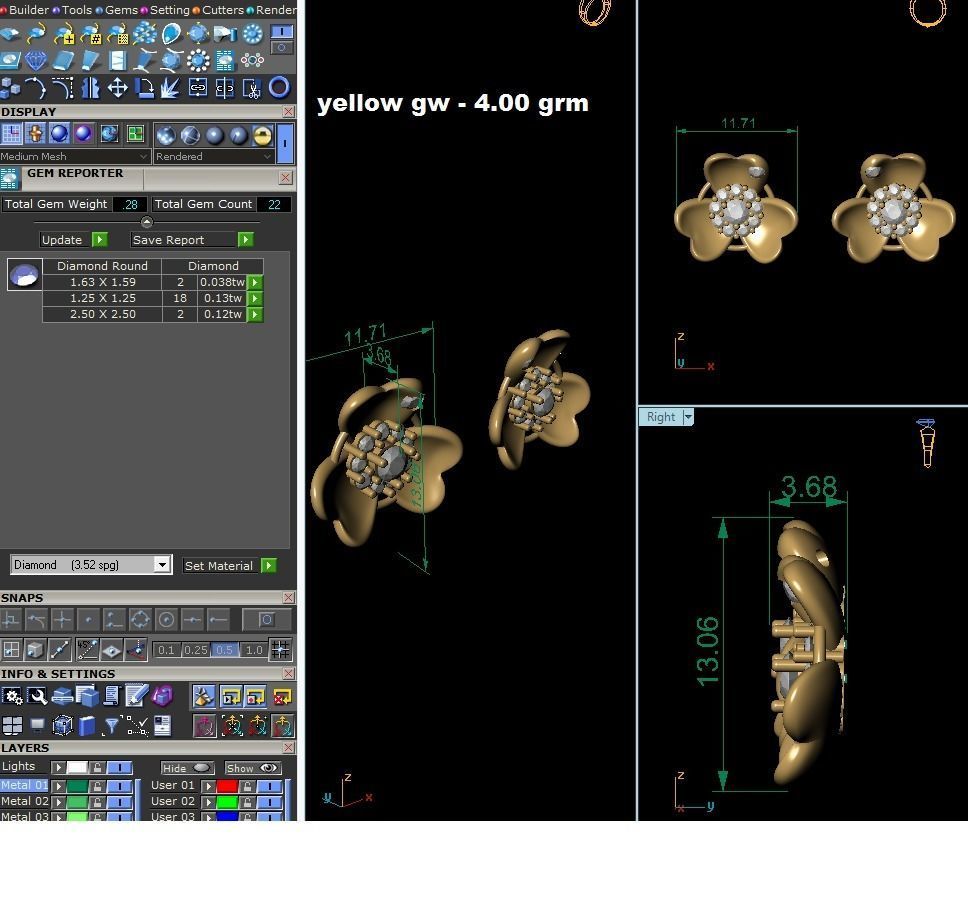This screenshot has width=968, height=902.
Task: Click the green grid display icon
Action: pyautogui.click(x=135, y=133)
